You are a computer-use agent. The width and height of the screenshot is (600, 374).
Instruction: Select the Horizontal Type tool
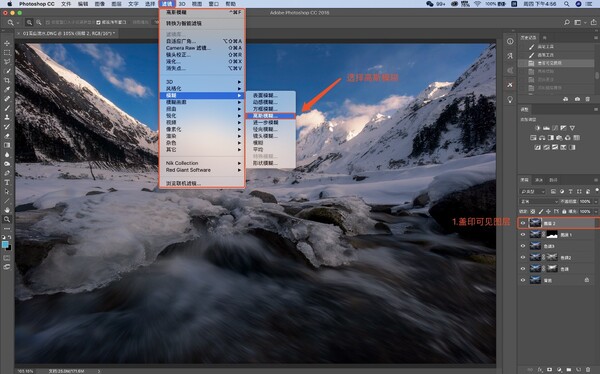coord(7,182)
